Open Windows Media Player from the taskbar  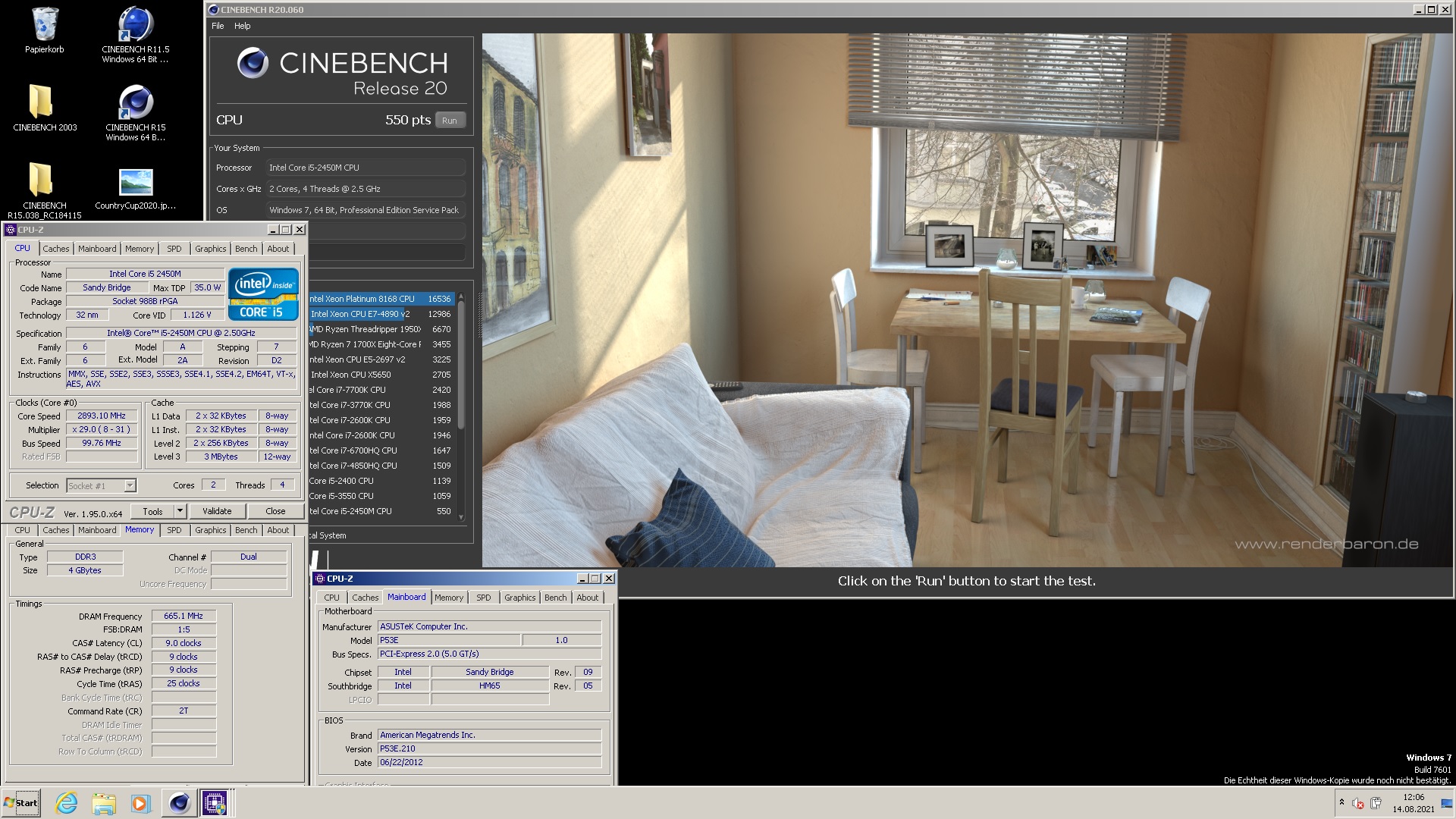[x=140, y=803]
